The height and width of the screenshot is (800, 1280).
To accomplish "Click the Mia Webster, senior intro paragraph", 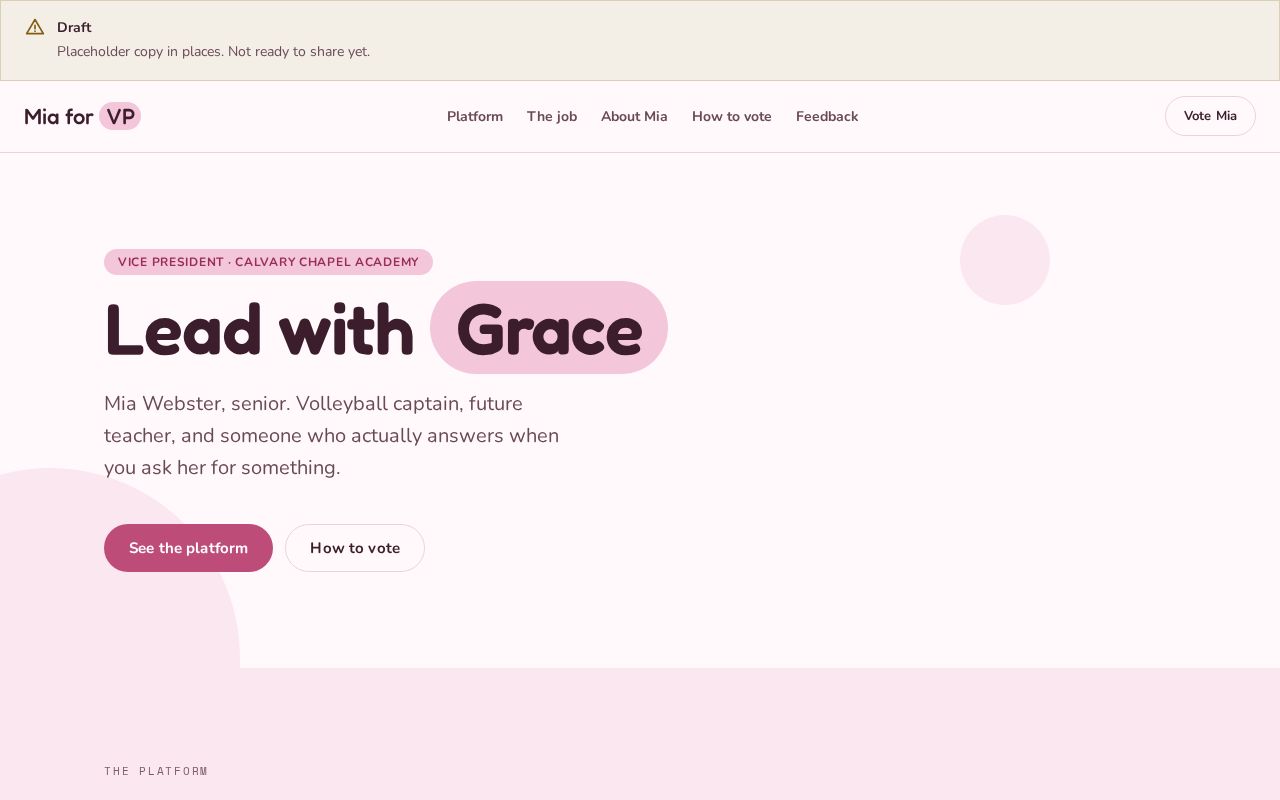I will coord(332,436).
